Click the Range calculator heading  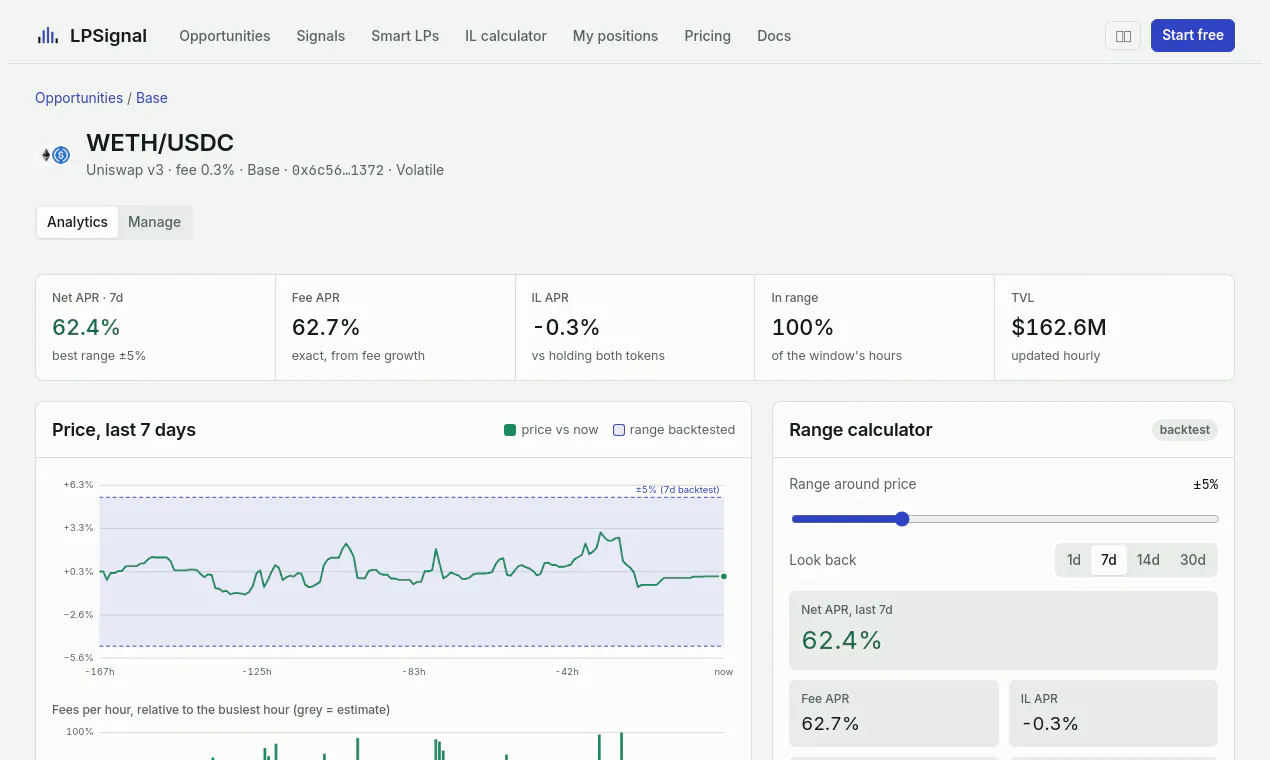click(x=861, y=430)
